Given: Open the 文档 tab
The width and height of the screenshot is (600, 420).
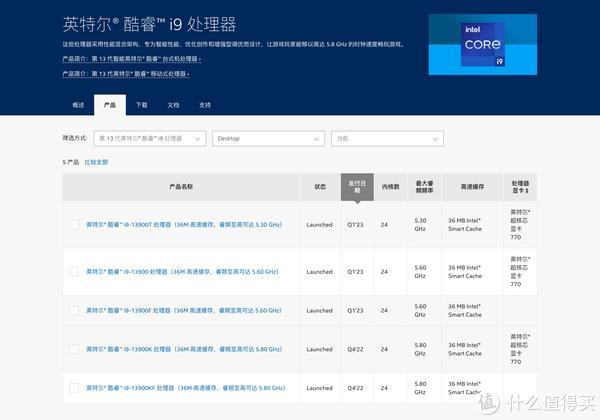Looking at the screenshot, I should [173, 105].
